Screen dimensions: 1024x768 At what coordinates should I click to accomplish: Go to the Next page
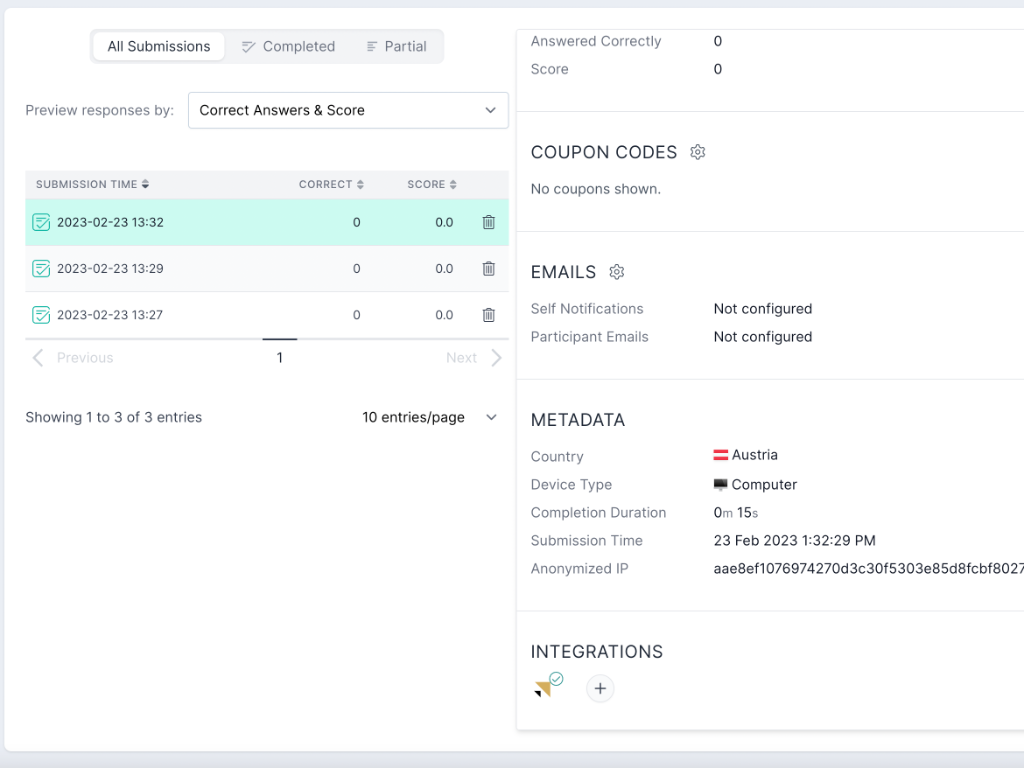[x=474, y=358]
